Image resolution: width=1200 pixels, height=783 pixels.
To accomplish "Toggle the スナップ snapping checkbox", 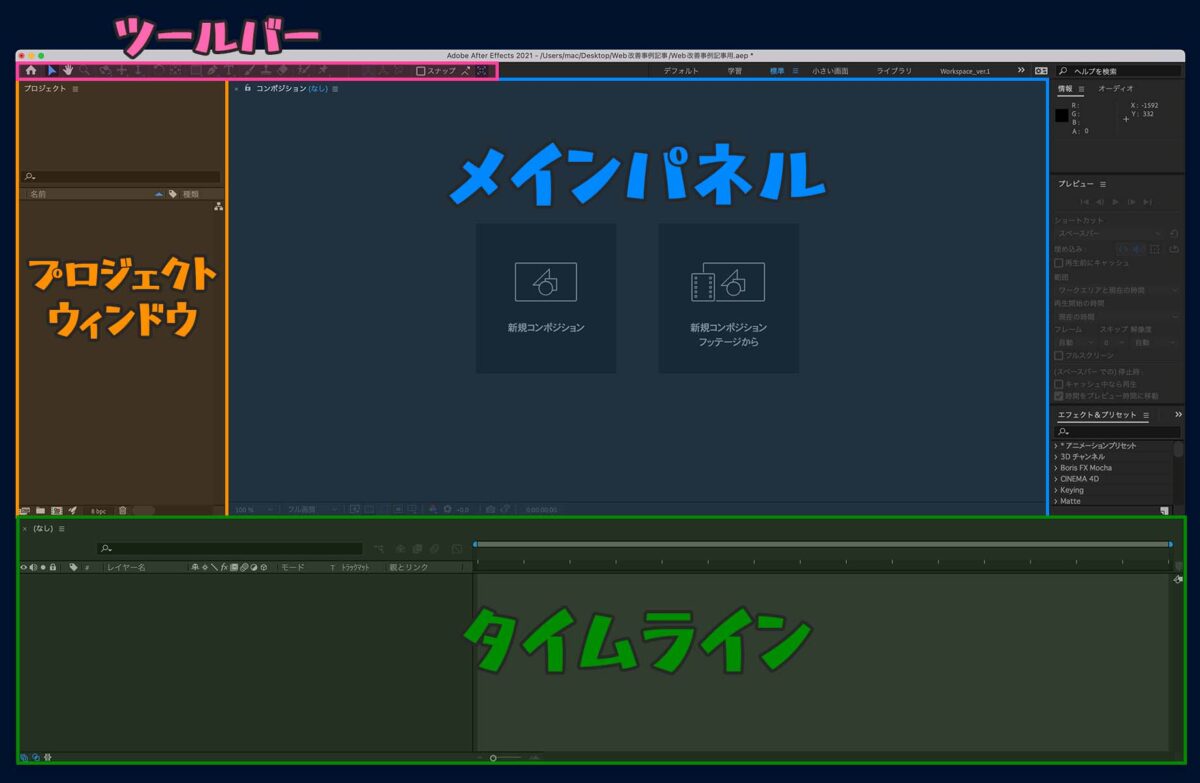I will 421,71.
